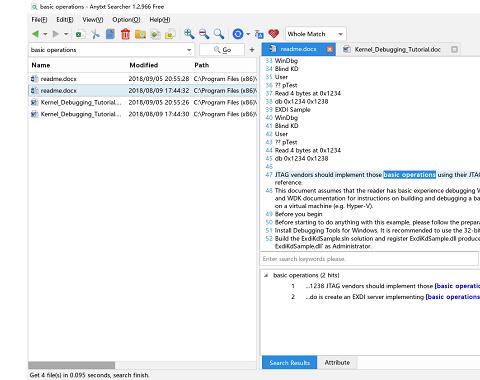
Task: Sort results by Modified column
Action: (x=144, y=65)
